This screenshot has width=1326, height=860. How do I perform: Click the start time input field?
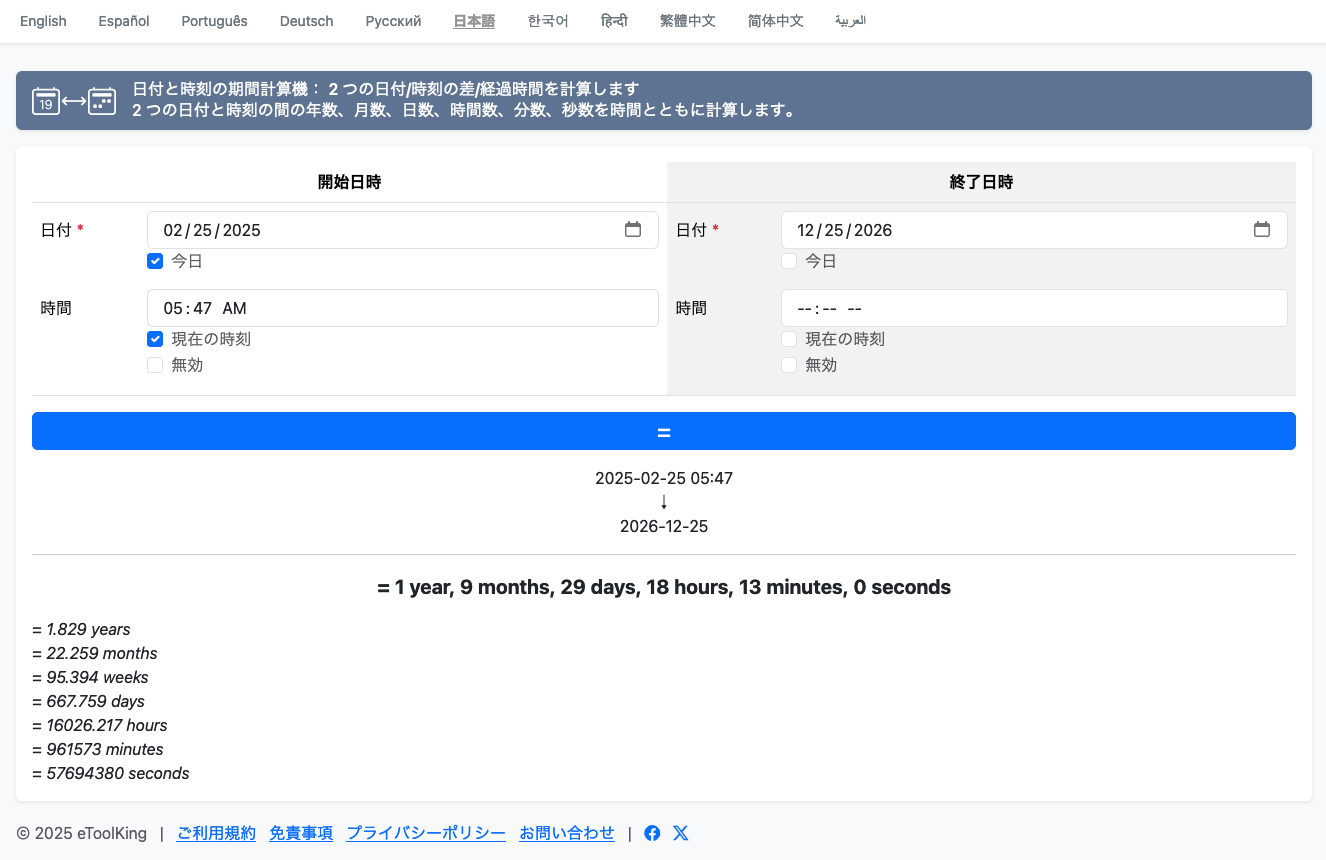tap(402, 308)
